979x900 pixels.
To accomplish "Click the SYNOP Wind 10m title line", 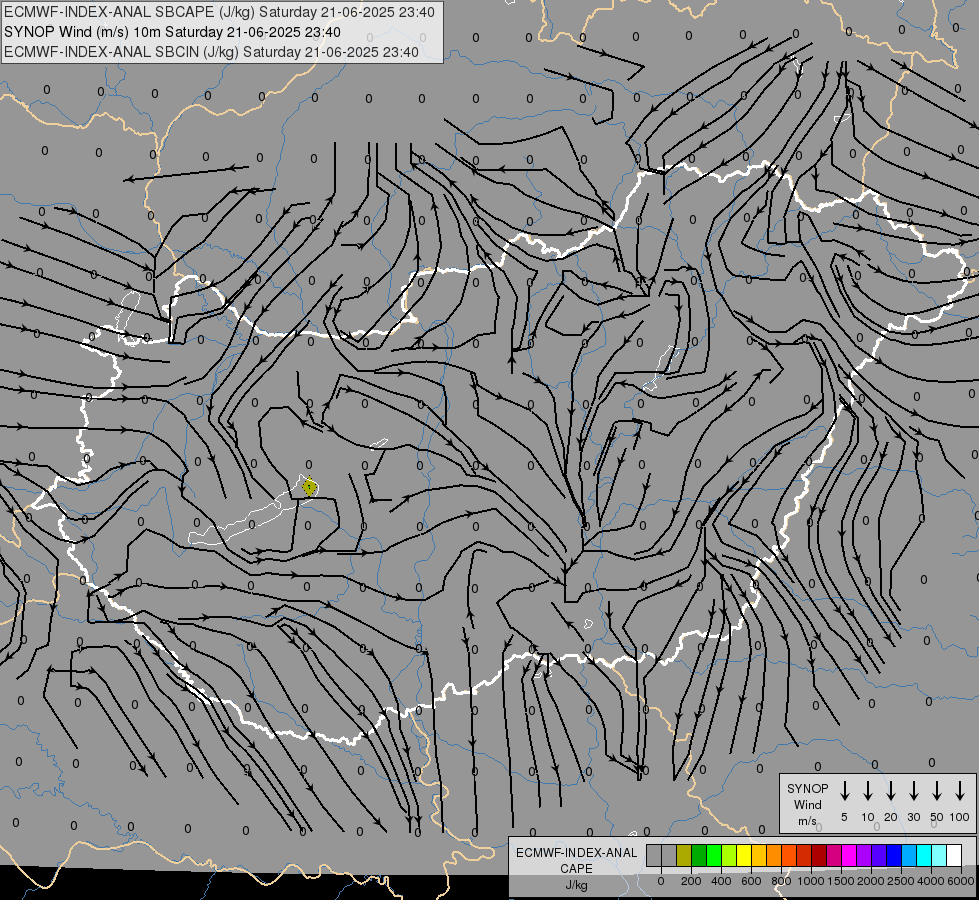I will 172,32.
